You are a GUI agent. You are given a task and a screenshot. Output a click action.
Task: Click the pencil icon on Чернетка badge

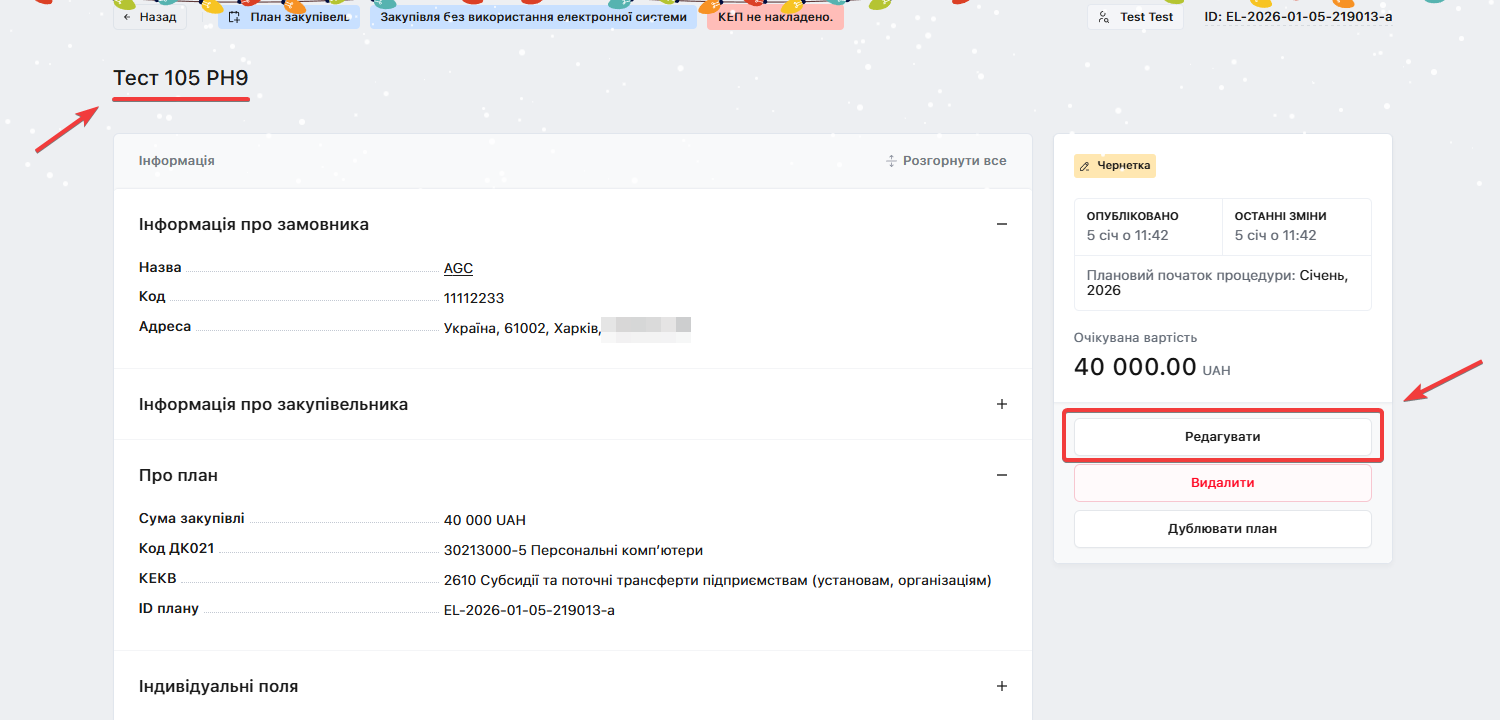(x=1085, y=166)
